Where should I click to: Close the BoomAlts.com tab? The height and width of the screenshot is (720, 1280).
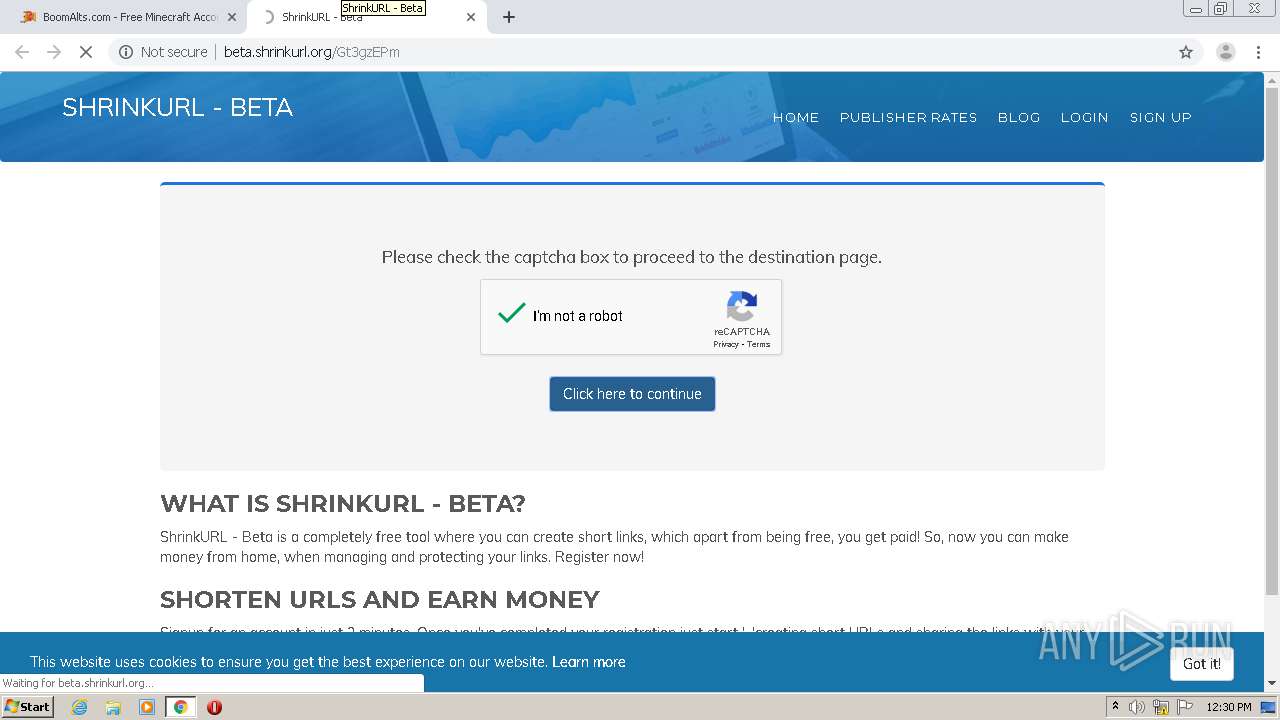(x=232, y=17)
